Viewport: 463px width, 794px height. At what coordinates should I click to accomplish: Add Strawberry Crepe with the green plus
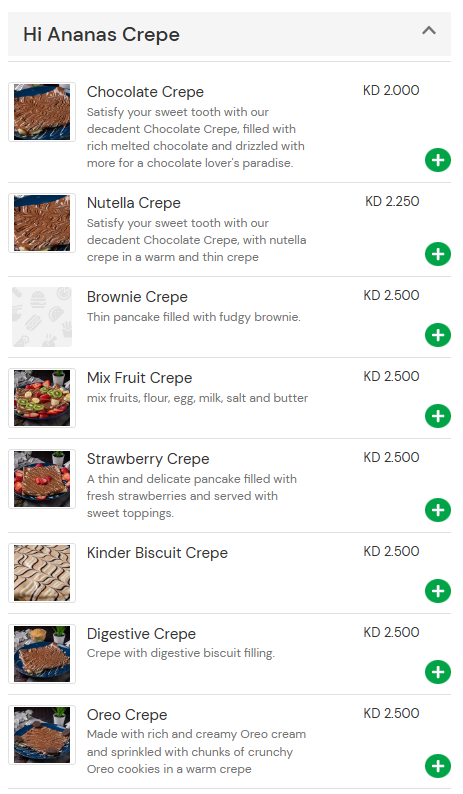(x=438, y=510)
